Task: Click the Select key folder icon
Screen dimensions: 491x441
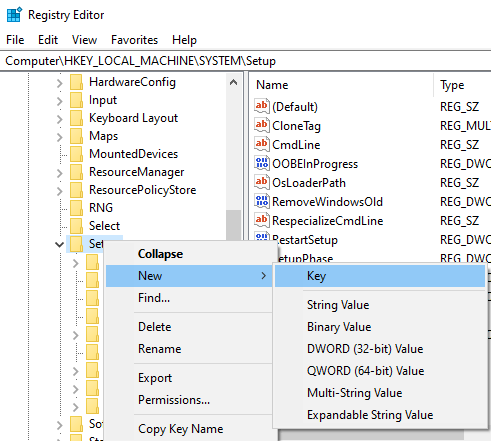Action: click(76, 226)
